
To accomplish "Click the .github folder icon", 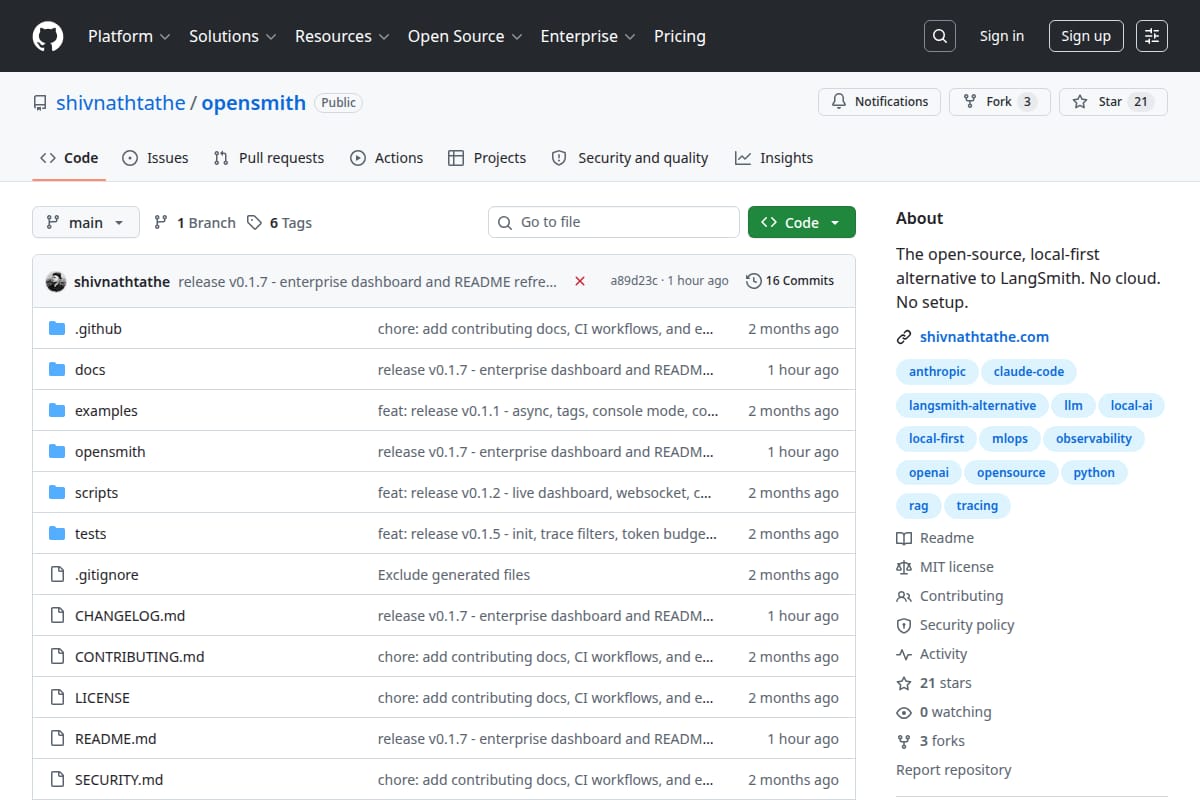I will coord(57,329).
